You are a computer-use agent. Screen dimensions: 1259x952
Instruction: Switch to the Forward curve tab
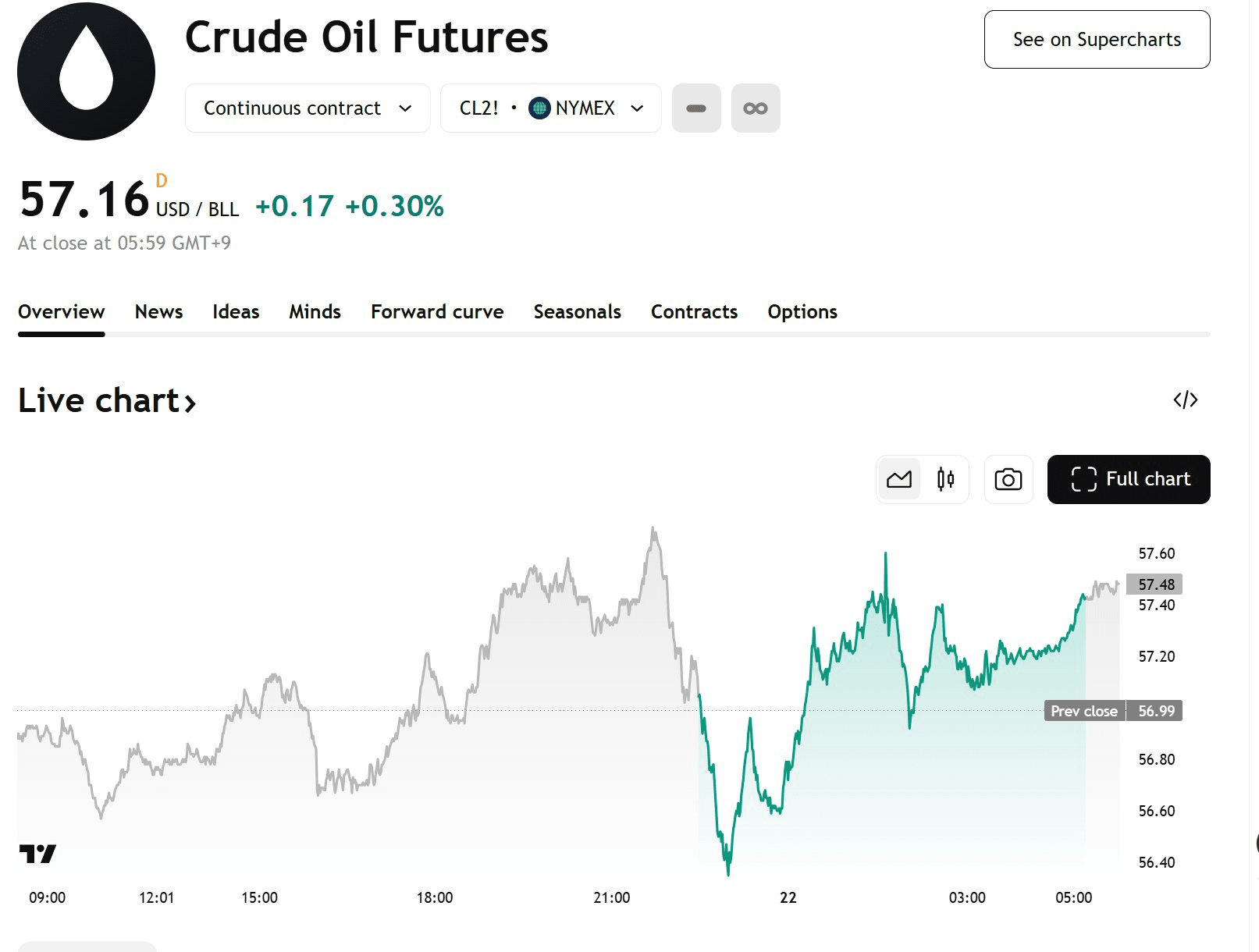(437, 312)
